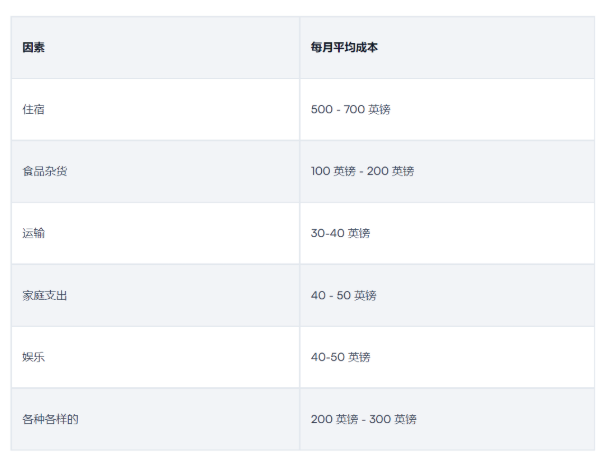Click the 40 - 50 英镑 cost for 家庭支出
Image resolution: width=605 pixels, height=457 pixels.
[343, 295]
